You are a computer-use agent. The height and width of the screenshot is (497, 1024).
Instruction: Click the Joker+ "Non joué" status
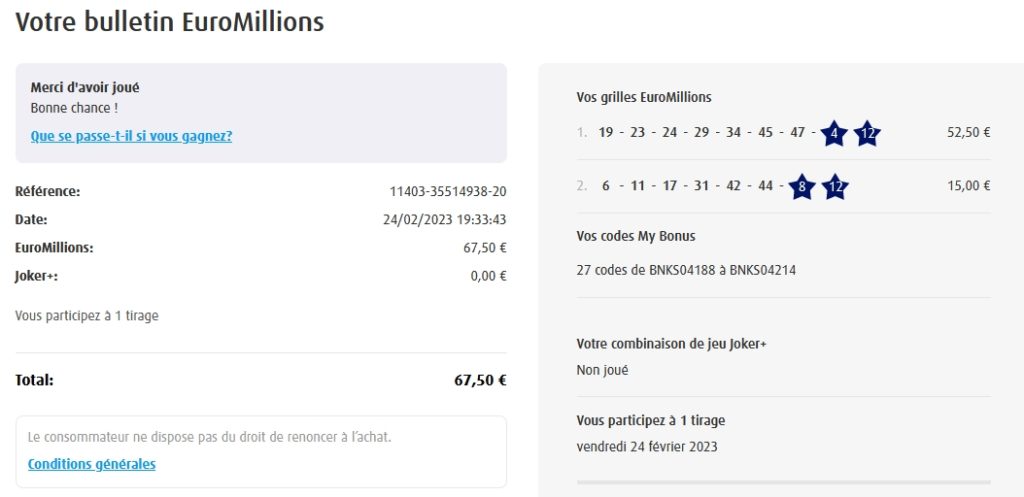click(602, 370)
